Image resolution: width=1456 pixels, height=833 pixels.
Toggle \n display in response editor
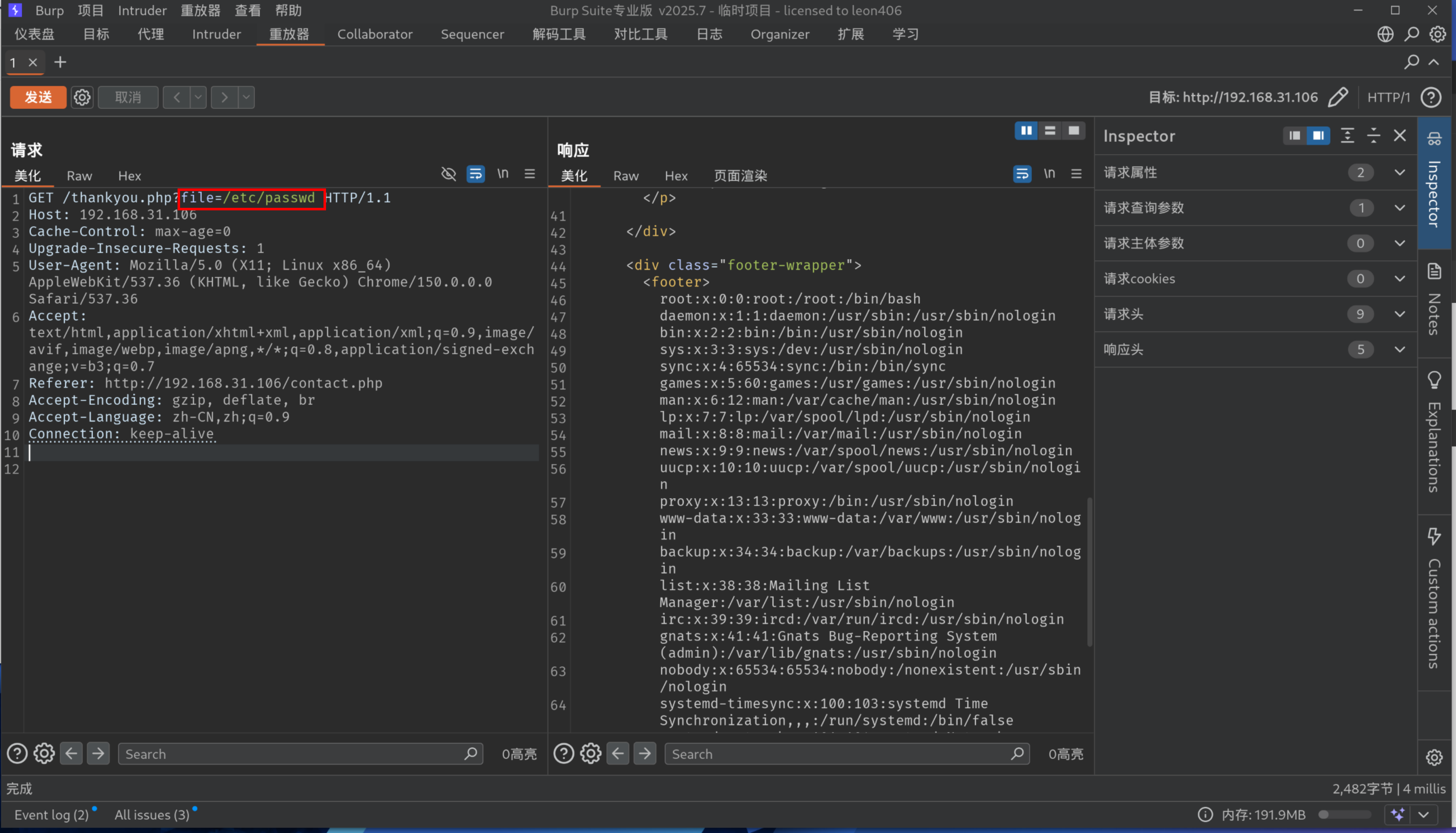tap(1049, 173)
